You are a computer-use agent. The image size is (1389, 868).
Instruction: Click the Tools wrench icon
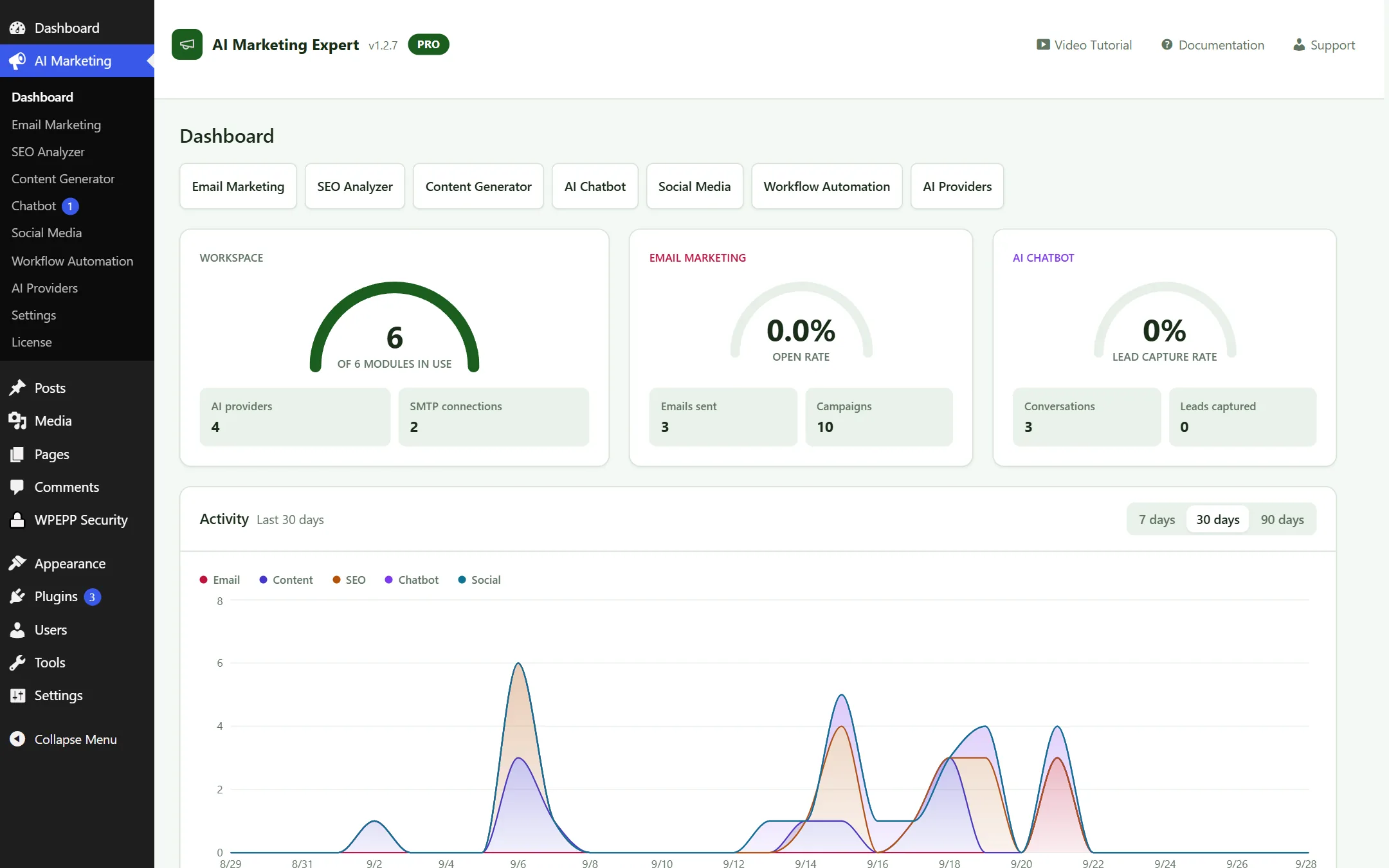[x=17, y=662]
